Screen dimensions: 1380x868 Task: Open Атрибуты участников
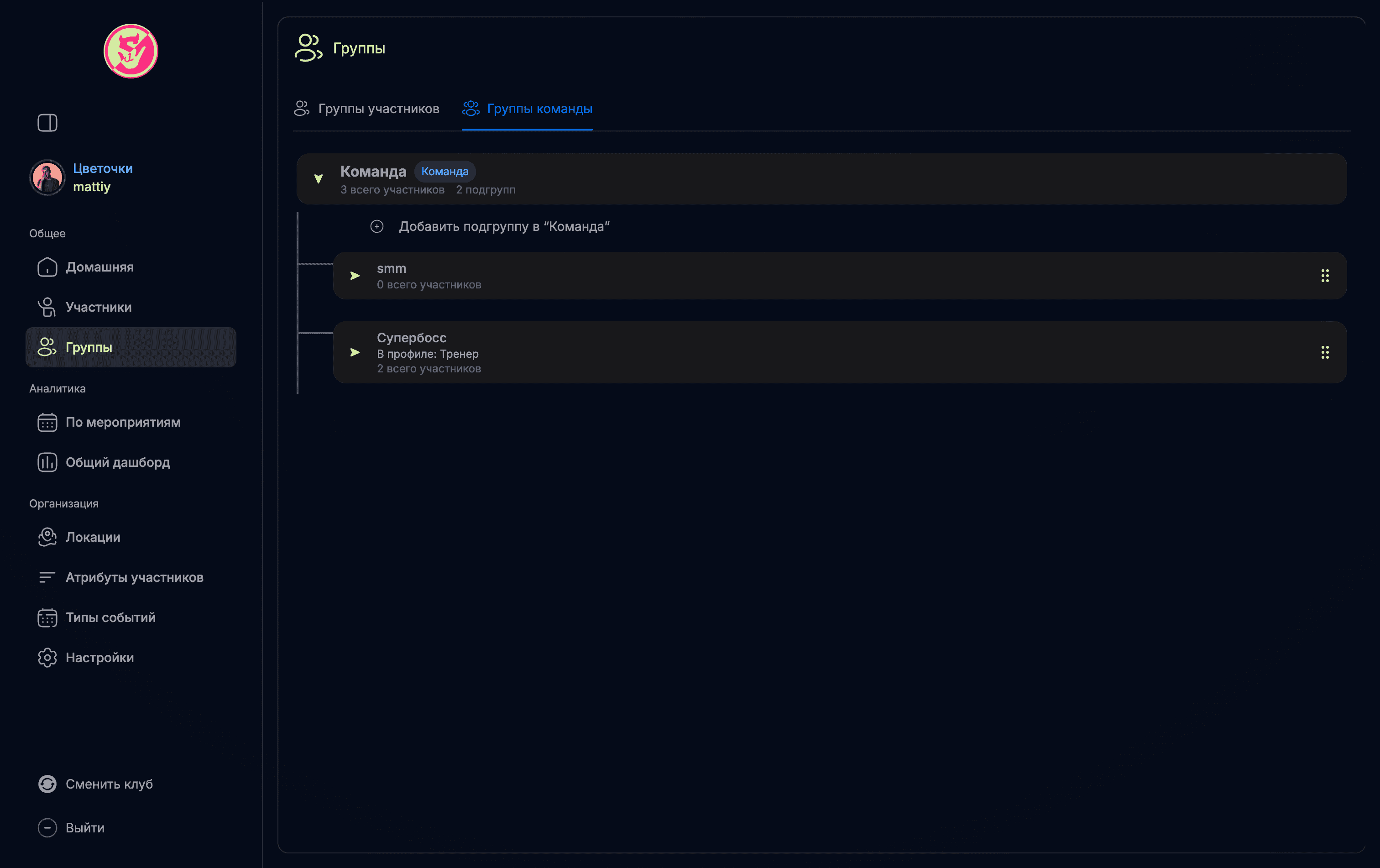point(134,577)
